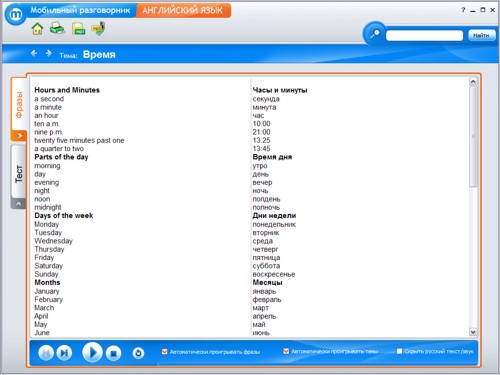Export mp3 to mobile phone icon
The image size is (500, 375).
pyautogui.click(x=99, y=28)
